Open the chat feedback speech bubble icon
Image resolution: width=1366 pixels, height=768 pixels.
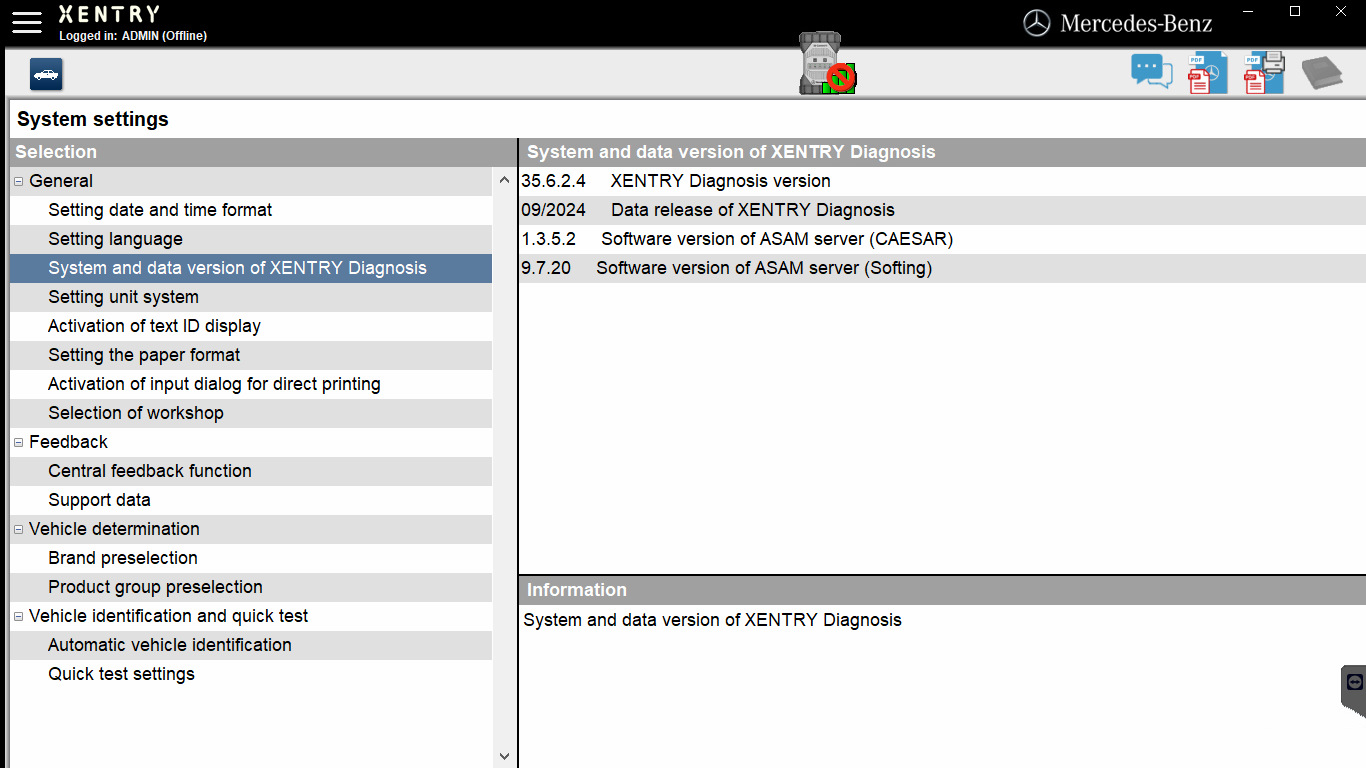(x=1151, y=72)
